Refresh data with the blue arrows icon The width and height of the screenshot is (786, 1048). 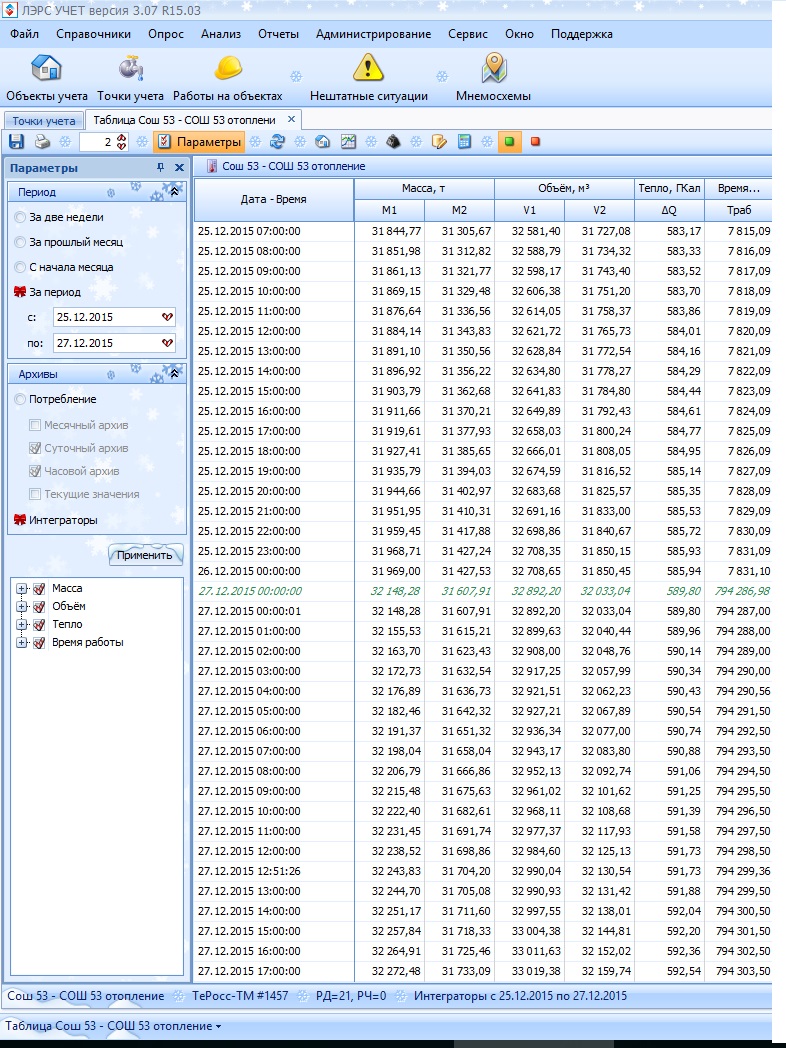pos(277,142)
